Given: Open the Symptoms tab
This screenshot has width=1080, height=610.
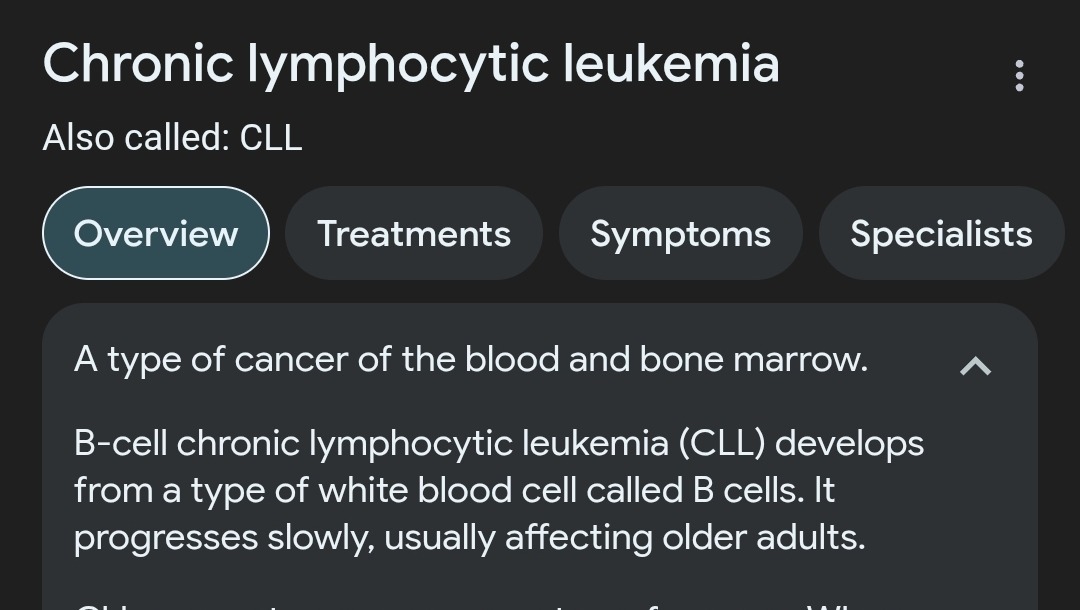Looking at the screenshot, I should 681,233.
